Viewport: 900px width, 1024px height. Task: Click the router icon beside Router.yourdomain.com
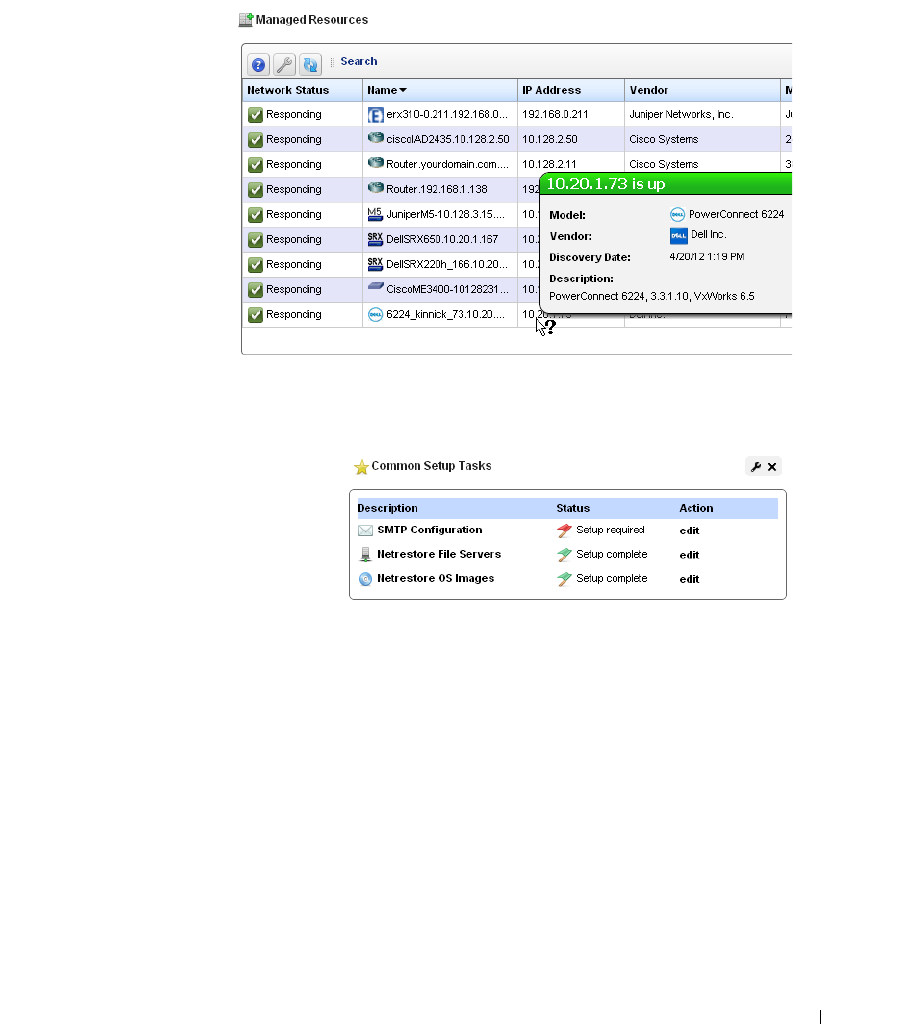(x=376, y=163)
